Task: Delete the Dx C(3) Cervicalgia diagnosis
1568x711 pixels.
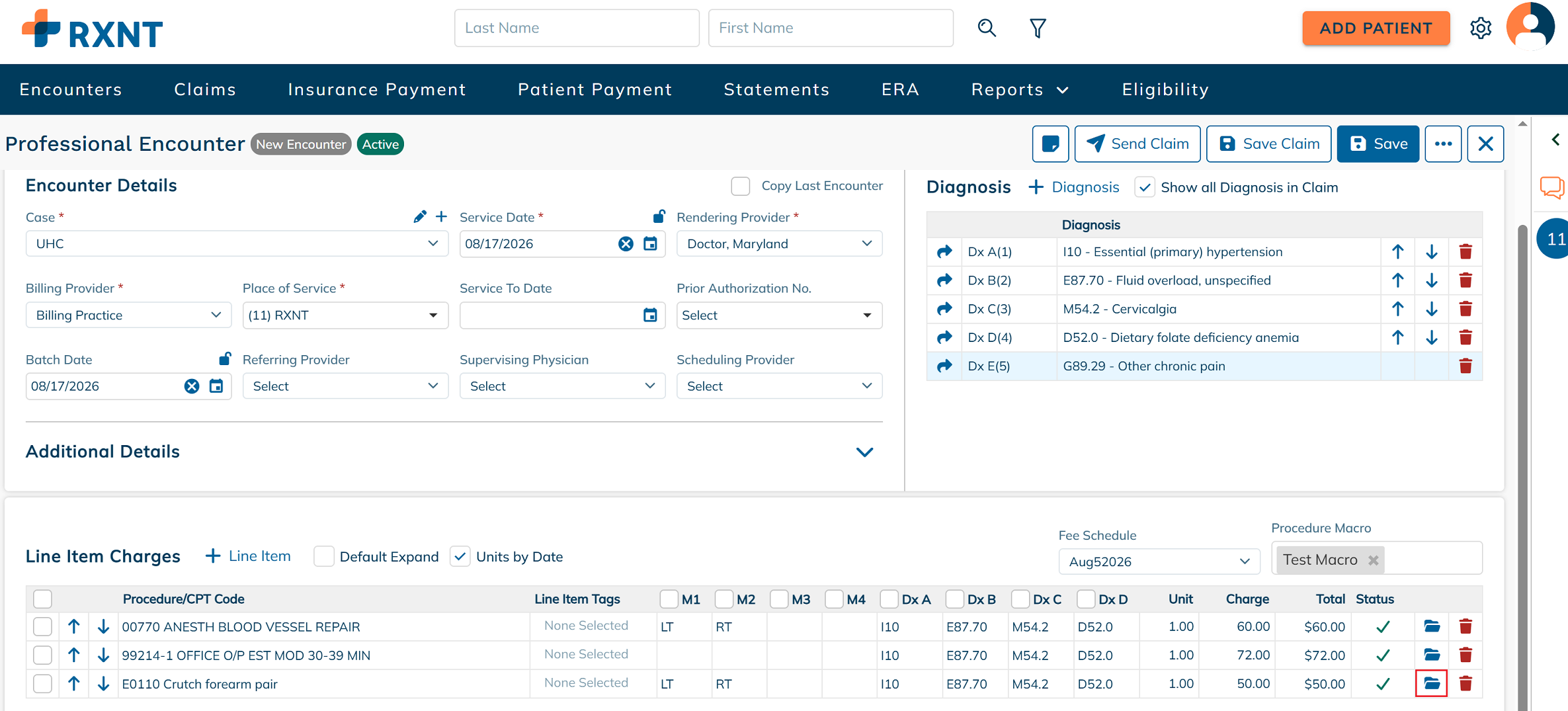Action: tap(1465, 309)
